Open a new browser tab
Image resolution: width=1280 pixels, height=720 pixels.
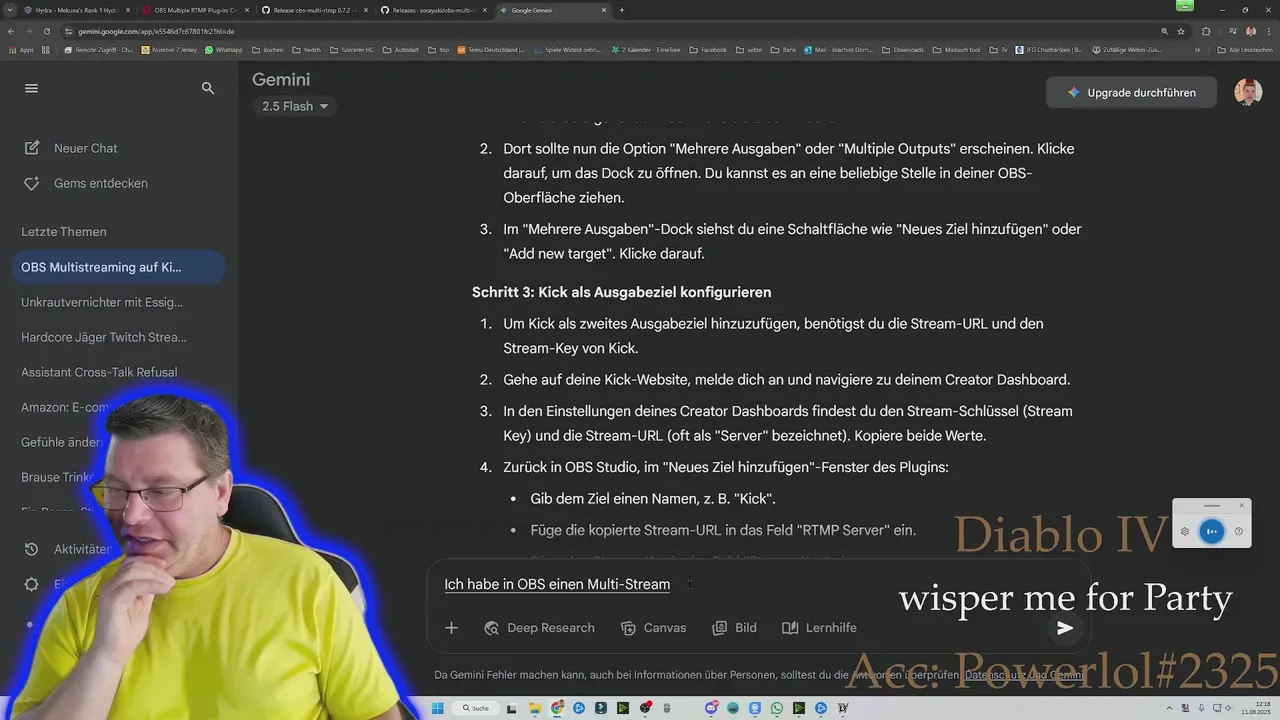coord(622,10)
